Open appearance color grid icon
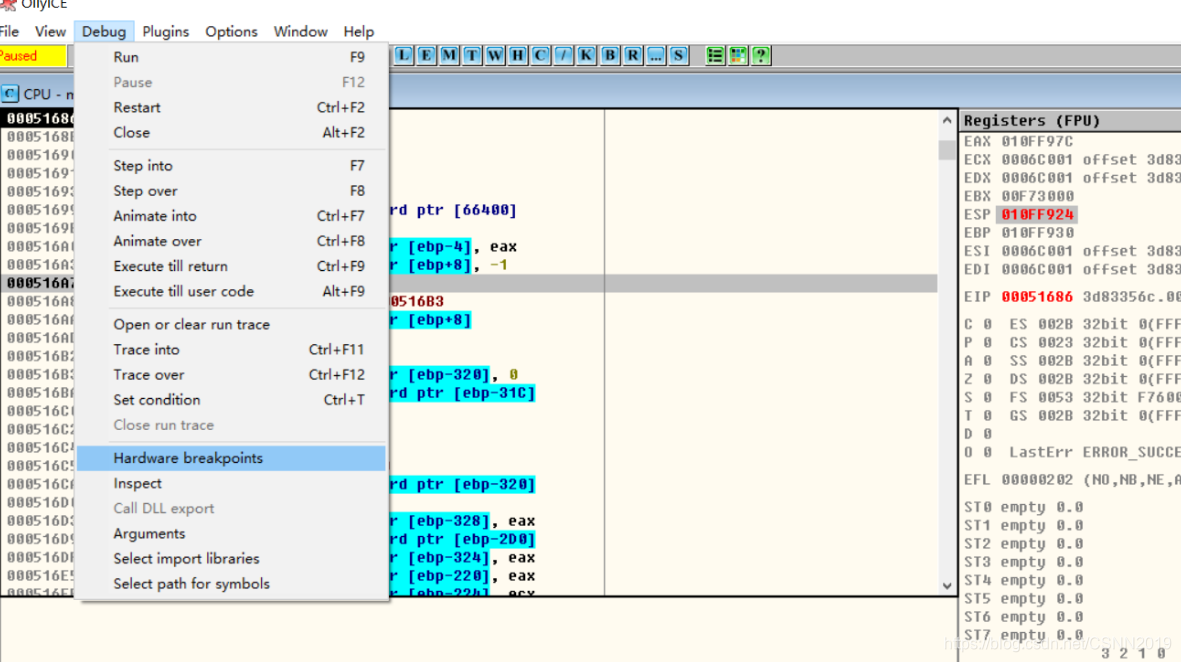The width and height of the screenshot is (1181, 662). (x=738, y=55)
